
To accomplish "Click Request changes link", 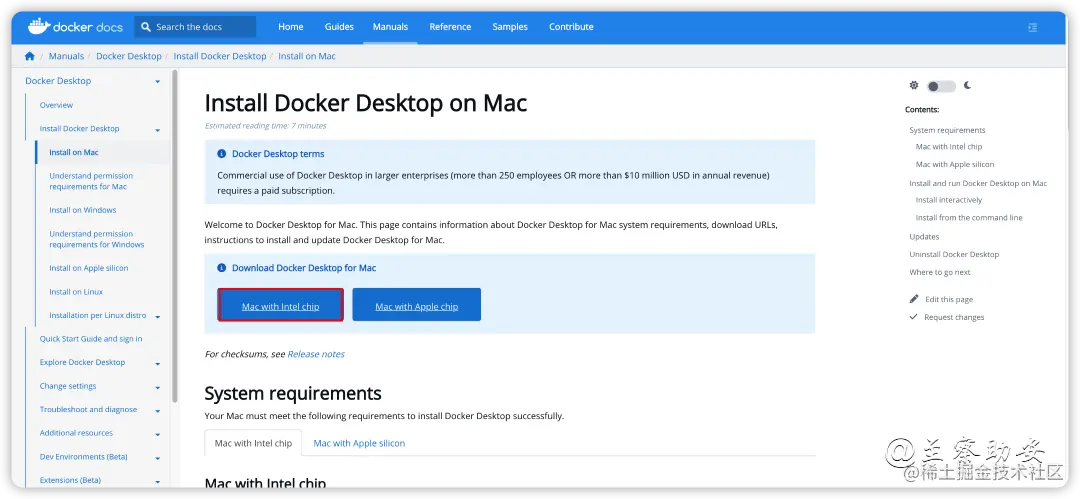I will 954,317.
